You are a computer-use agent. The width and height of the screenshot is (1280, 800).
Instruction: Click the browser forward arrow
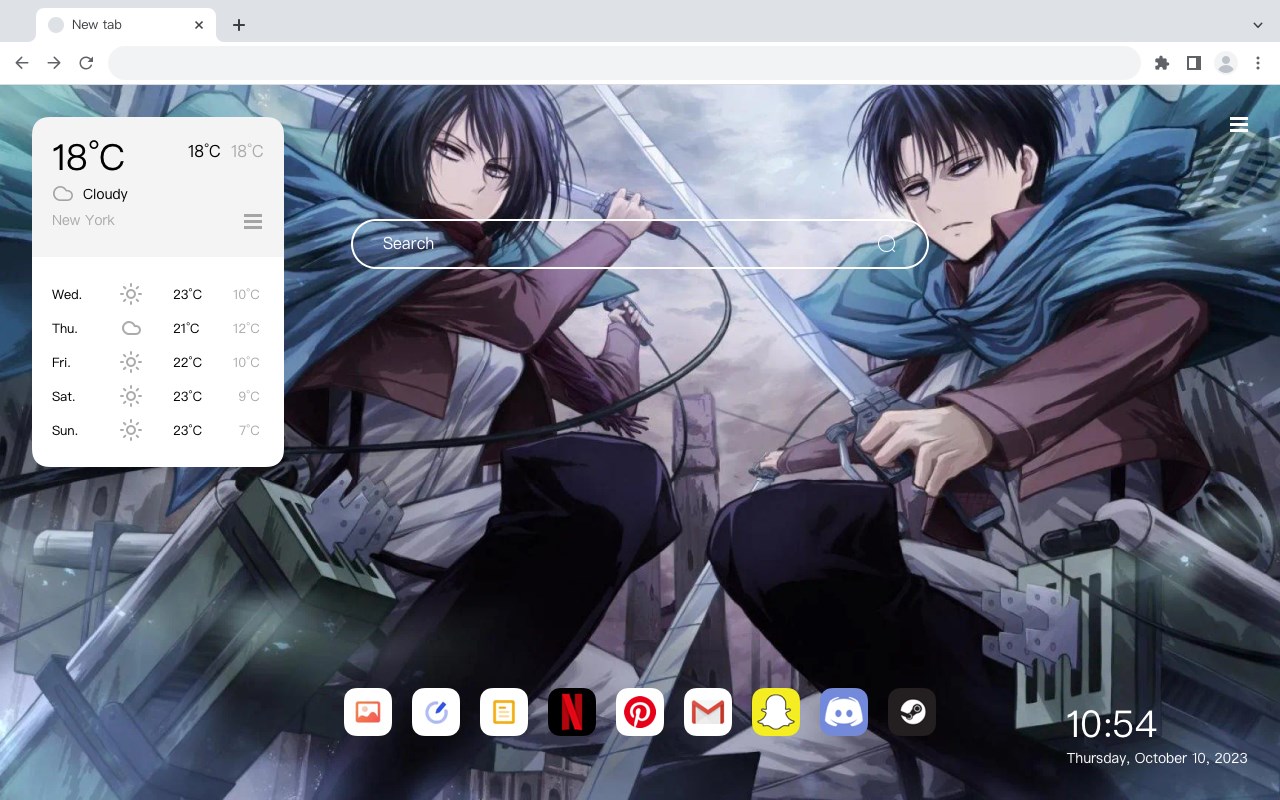[54, 63]
